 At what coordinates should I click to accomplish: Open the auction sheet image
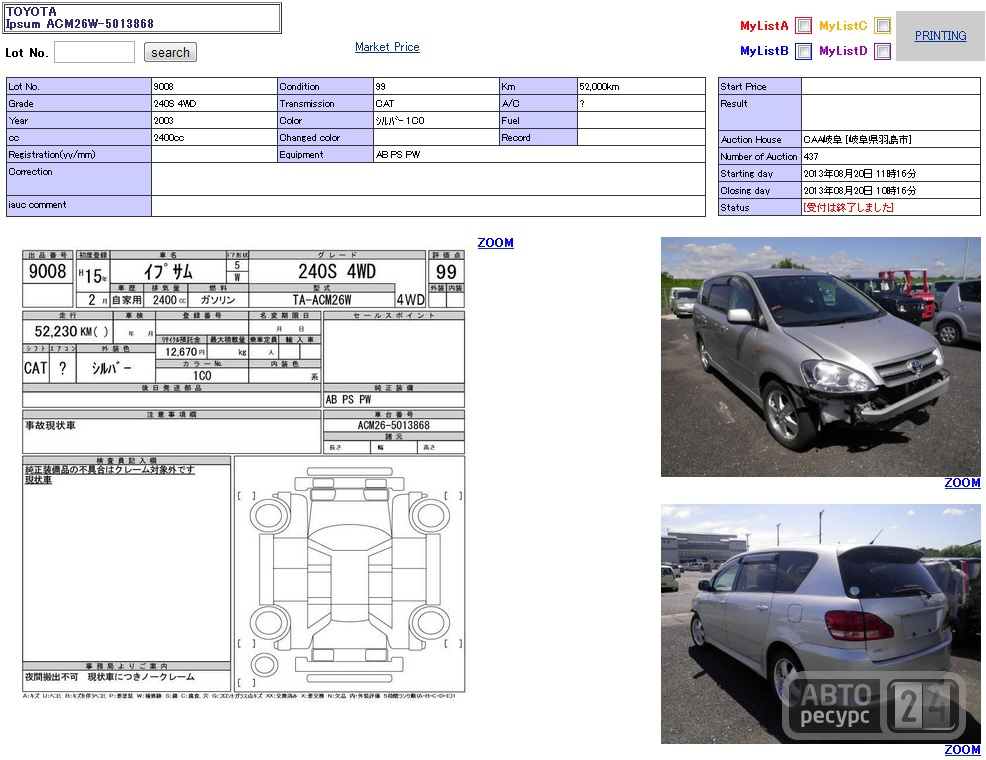(243, 475)
